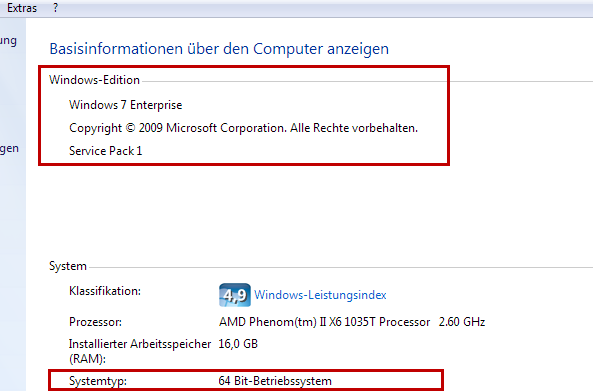Click the truncated sidebar link ending in 'ung'
Viewport: 593px width, 391px height.
pyautogui.click(x=8, y=41)
